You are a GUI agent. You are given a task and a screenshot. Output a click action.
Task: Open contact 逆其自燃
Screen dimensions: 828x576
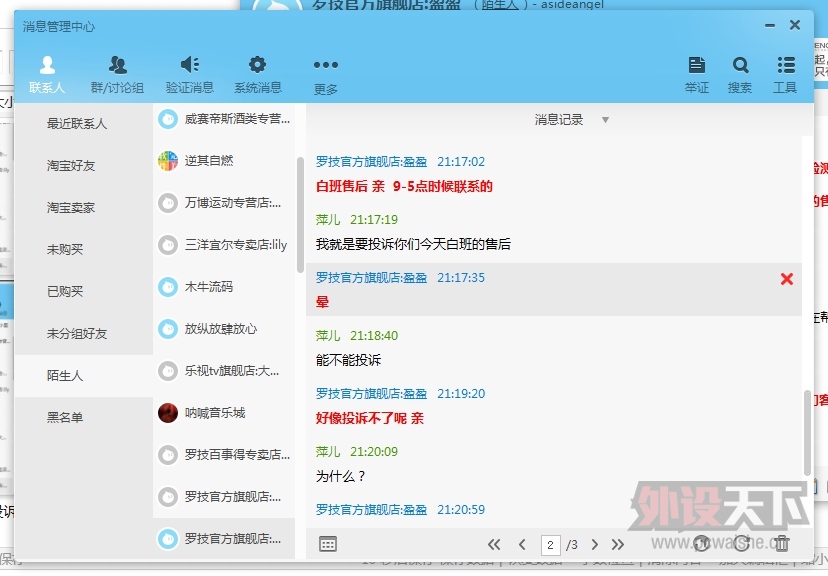tap(224, 160)
